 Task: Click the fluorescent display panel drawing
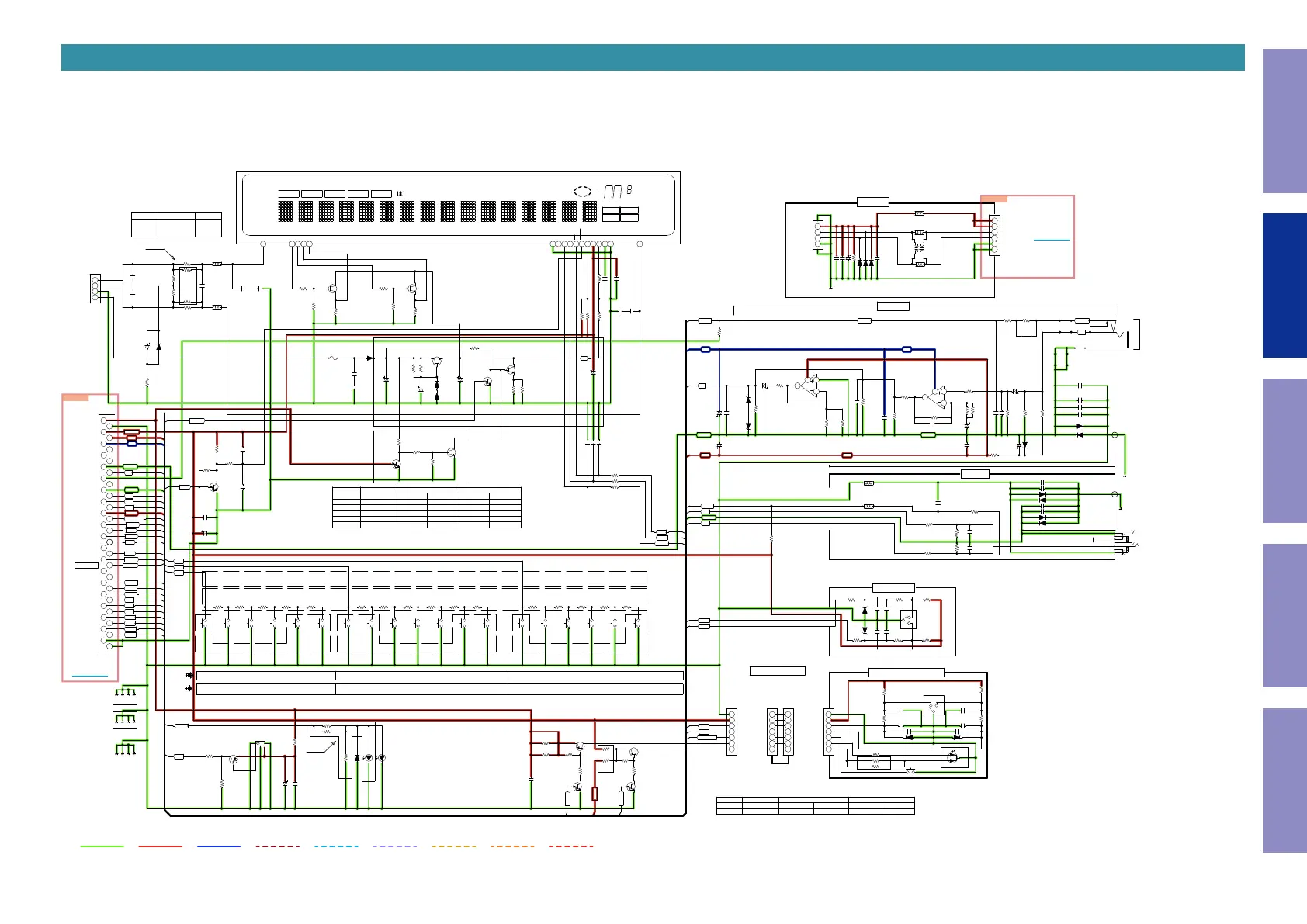pos(458,207)
